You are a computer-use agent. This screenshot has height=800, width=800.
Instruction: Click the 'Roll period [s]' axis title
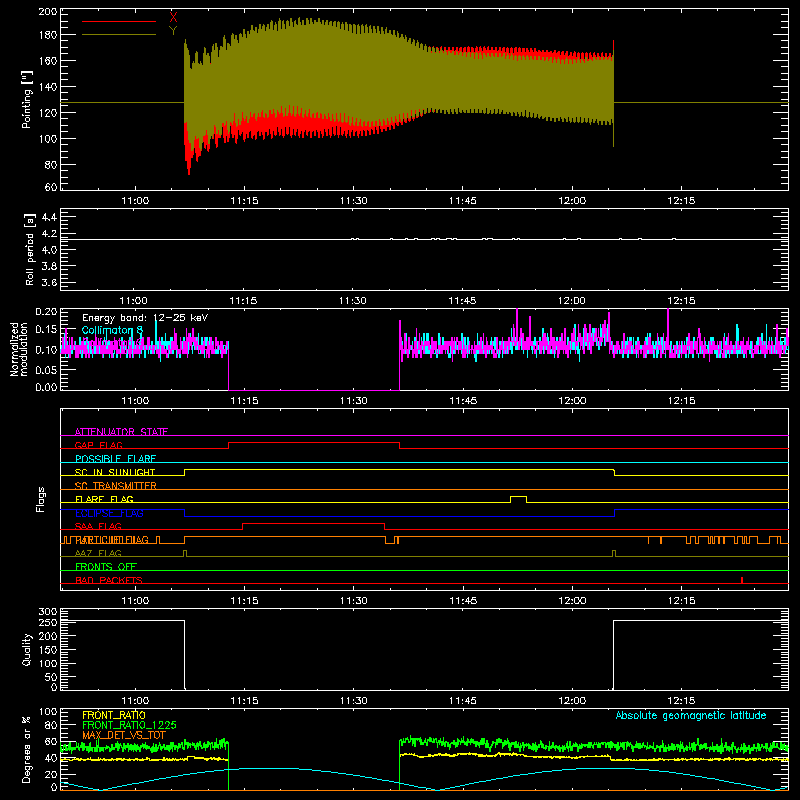point(29,249)
